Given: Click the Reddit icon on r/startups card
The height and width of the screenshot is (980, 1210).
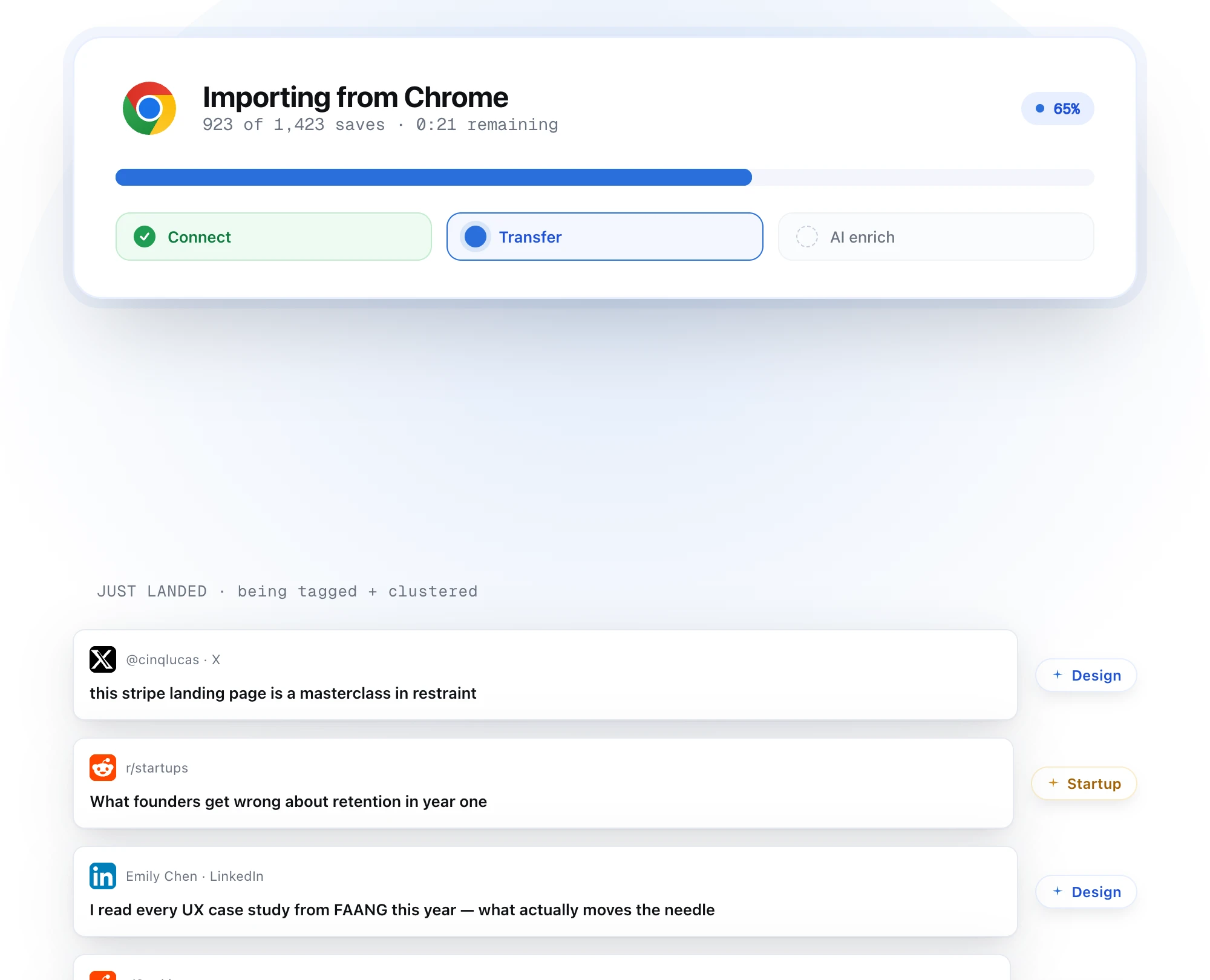Looking at the screenshot, I should (x=103, y=768).
